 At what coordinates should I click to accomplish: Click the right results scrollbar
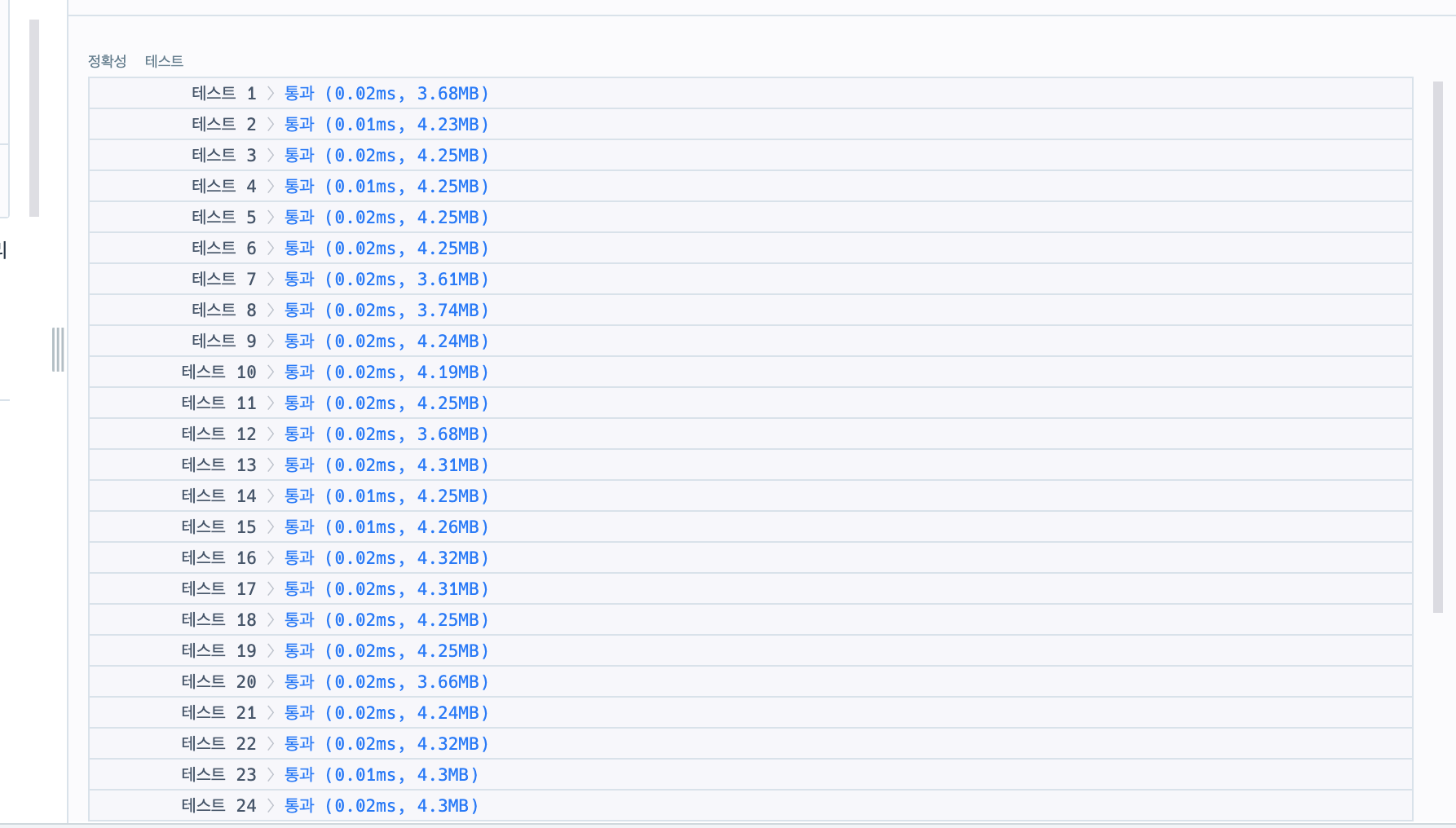[1438, 346]
